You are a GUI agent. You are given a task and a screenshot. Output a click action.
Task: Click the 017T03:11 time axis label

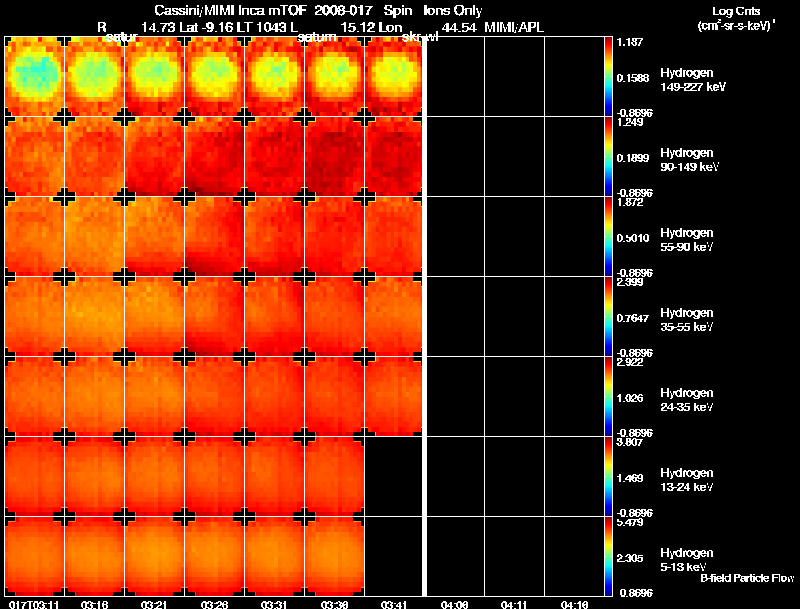point(34,604)
